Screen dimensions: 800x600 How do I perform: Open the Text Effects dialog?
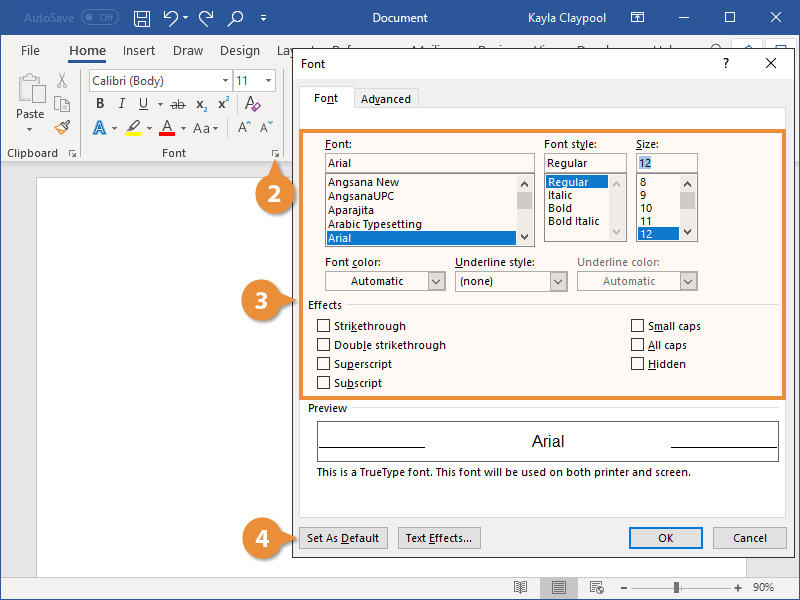(439, 537)
